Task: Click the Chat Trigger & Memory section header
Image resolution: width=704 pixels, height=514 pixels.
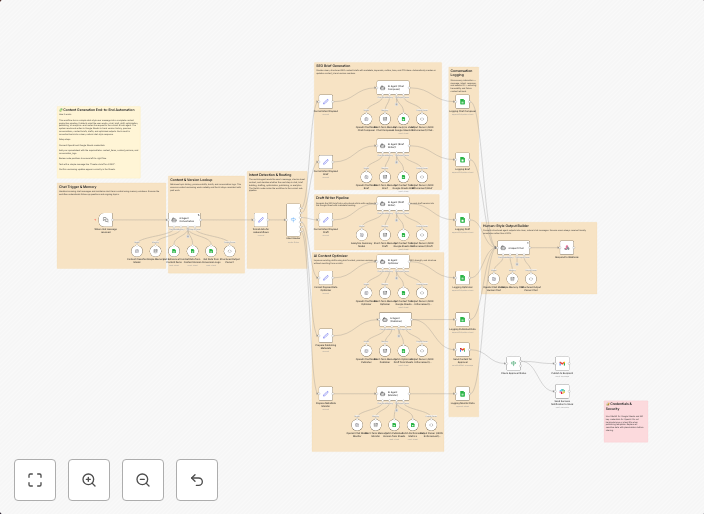Action: 78,187
